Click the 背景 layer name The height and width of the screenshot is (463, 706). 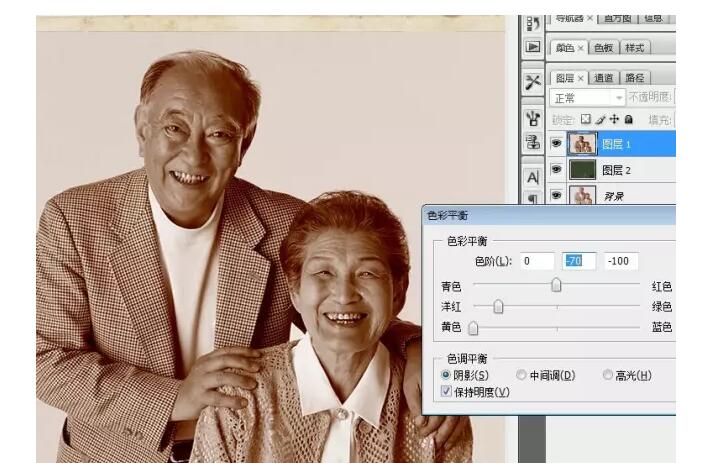[x=614, y=196]
